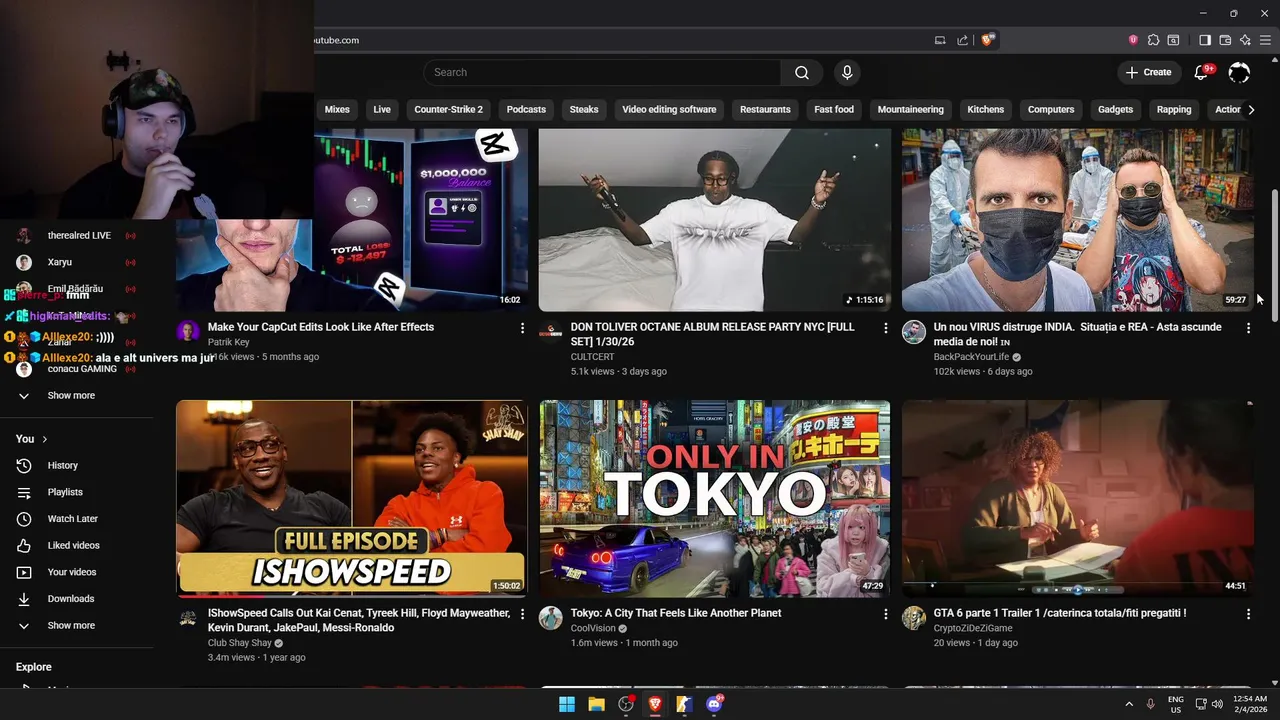Select the Podcasts chip
The width and height of the screenshot is (1280, 720).
(526, 109)
